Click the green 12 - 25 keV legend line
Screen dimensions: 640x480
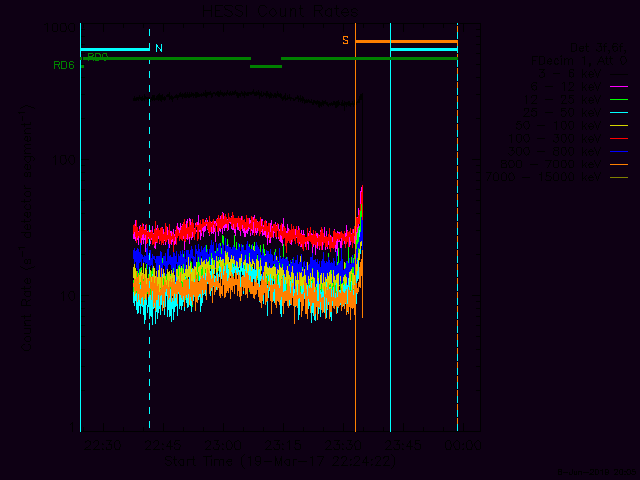(619, 100)
